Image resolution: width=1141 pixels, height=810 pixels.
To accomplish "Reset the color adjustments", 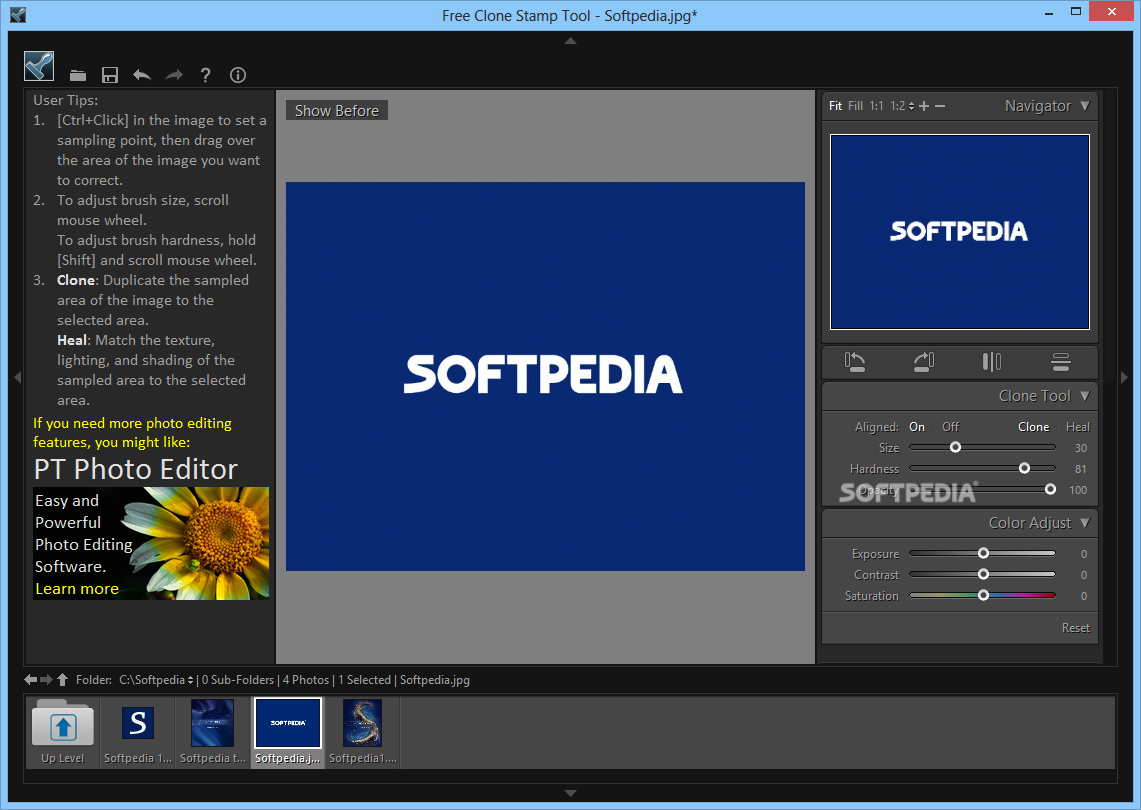I will pos(1075,628).
